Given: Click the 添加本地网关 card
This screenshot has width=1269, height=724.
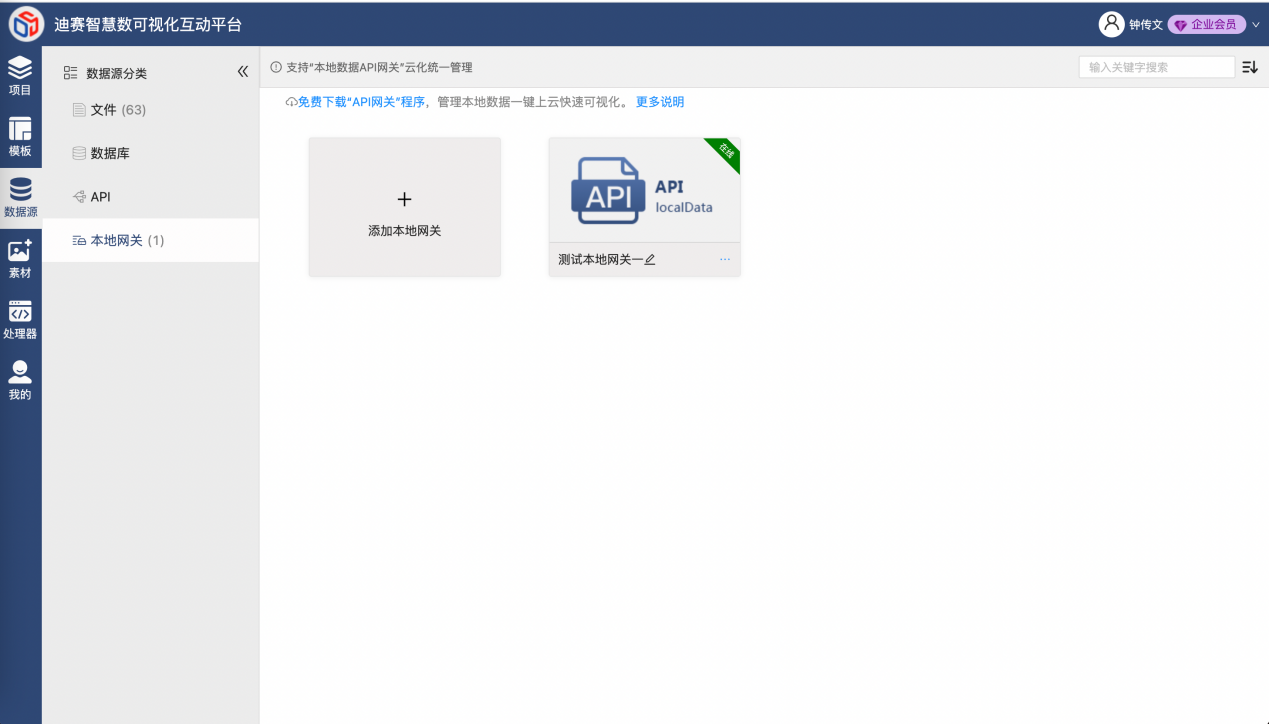Looking at the screenshot, I should pyautogui.click(x=404, y=207).
